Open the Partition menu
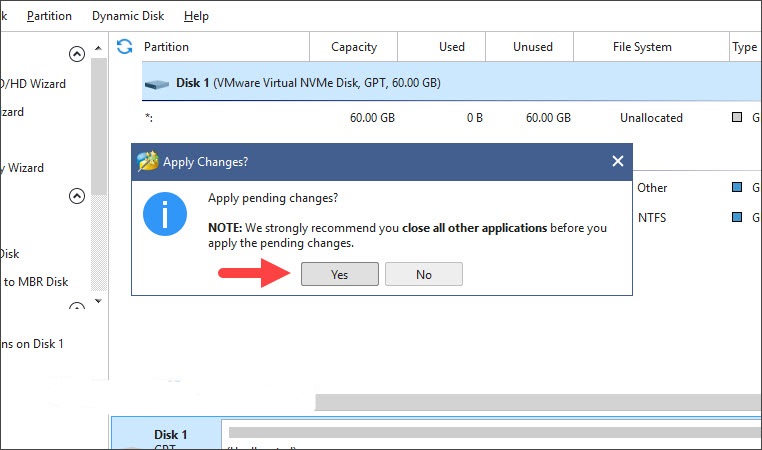The height and width of the screenshot is (450, 762). tap(50, 16)
